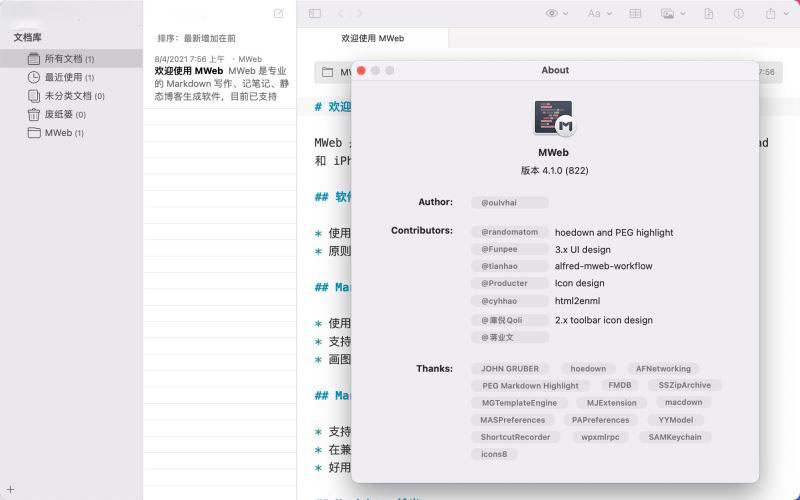Expand the share dropdown arrow
Image resolution: width=800 pixels, height=500 pixels.
(786, 14)
